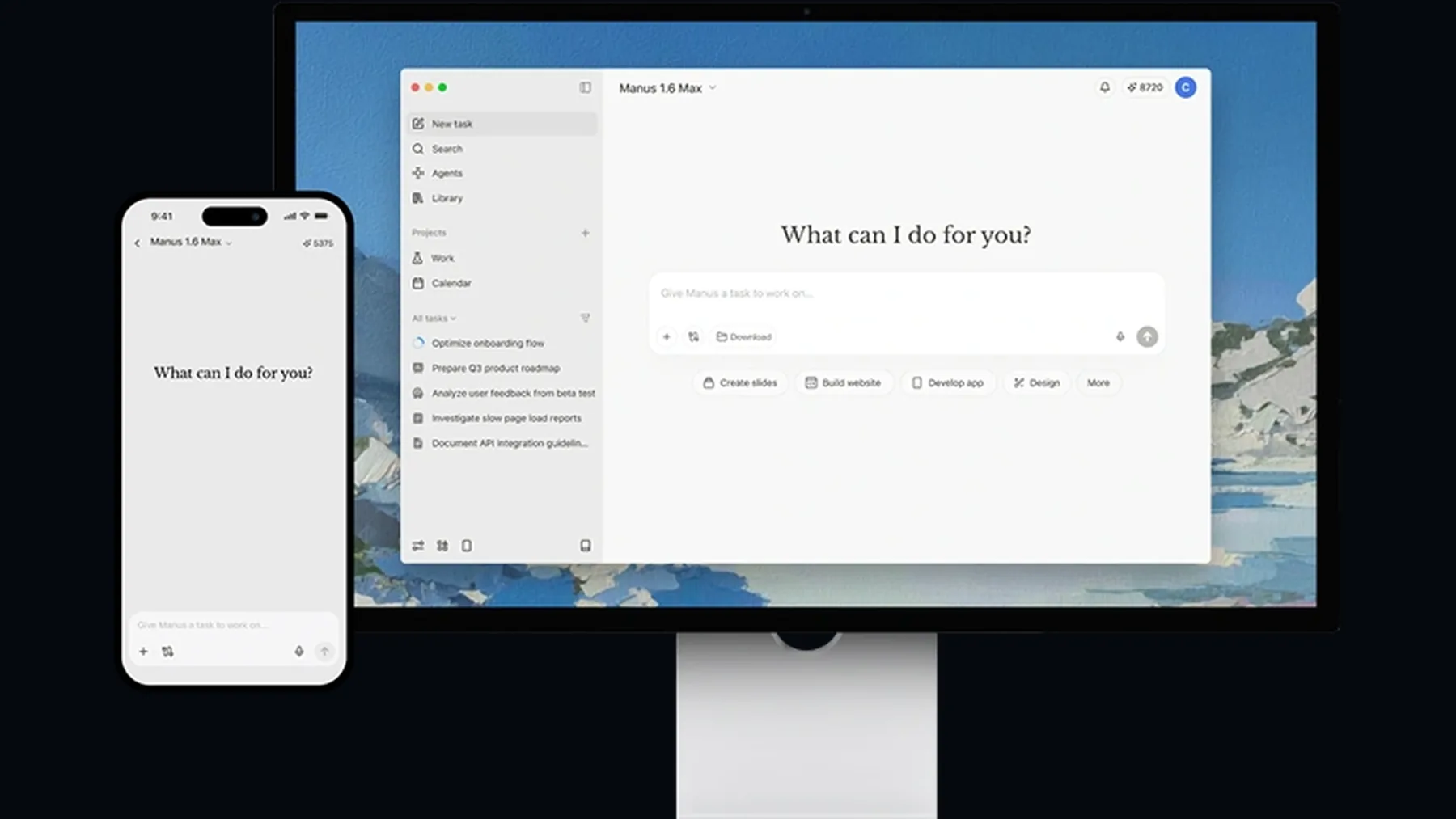Click the desktop prompt plus attach icon
Image resolution: width=1456 pixels, height=819 pixels.
click(667, 336)
